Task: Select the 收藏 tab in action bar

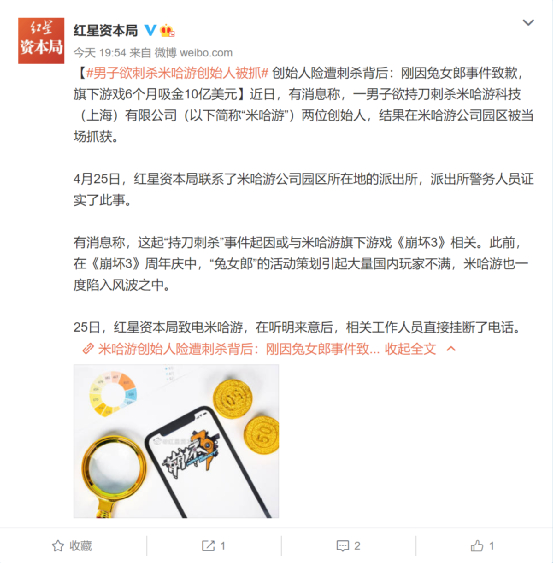Action: (73, 546)
